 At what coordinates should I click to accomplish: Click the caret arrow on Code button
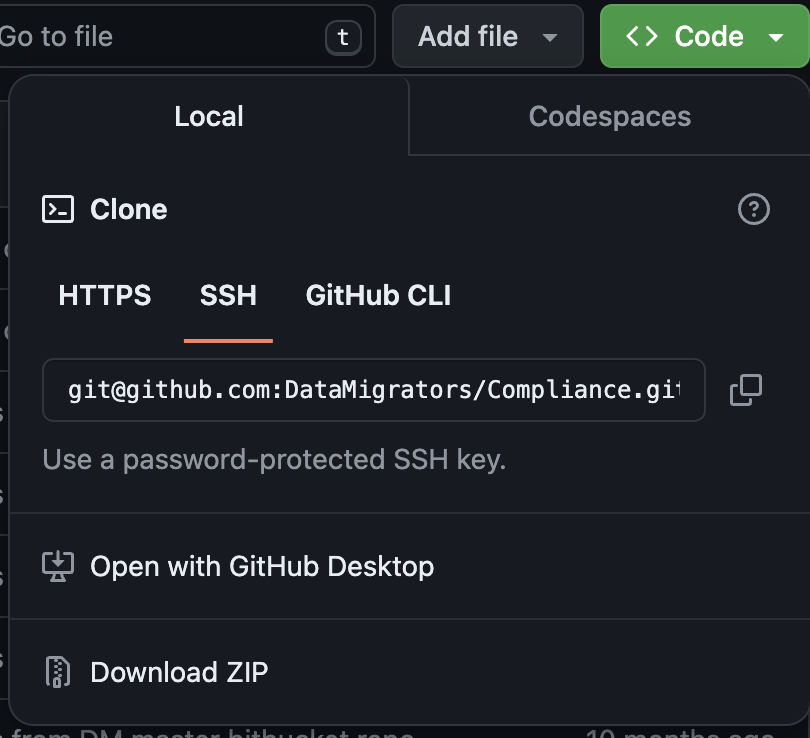coord(777,37)
